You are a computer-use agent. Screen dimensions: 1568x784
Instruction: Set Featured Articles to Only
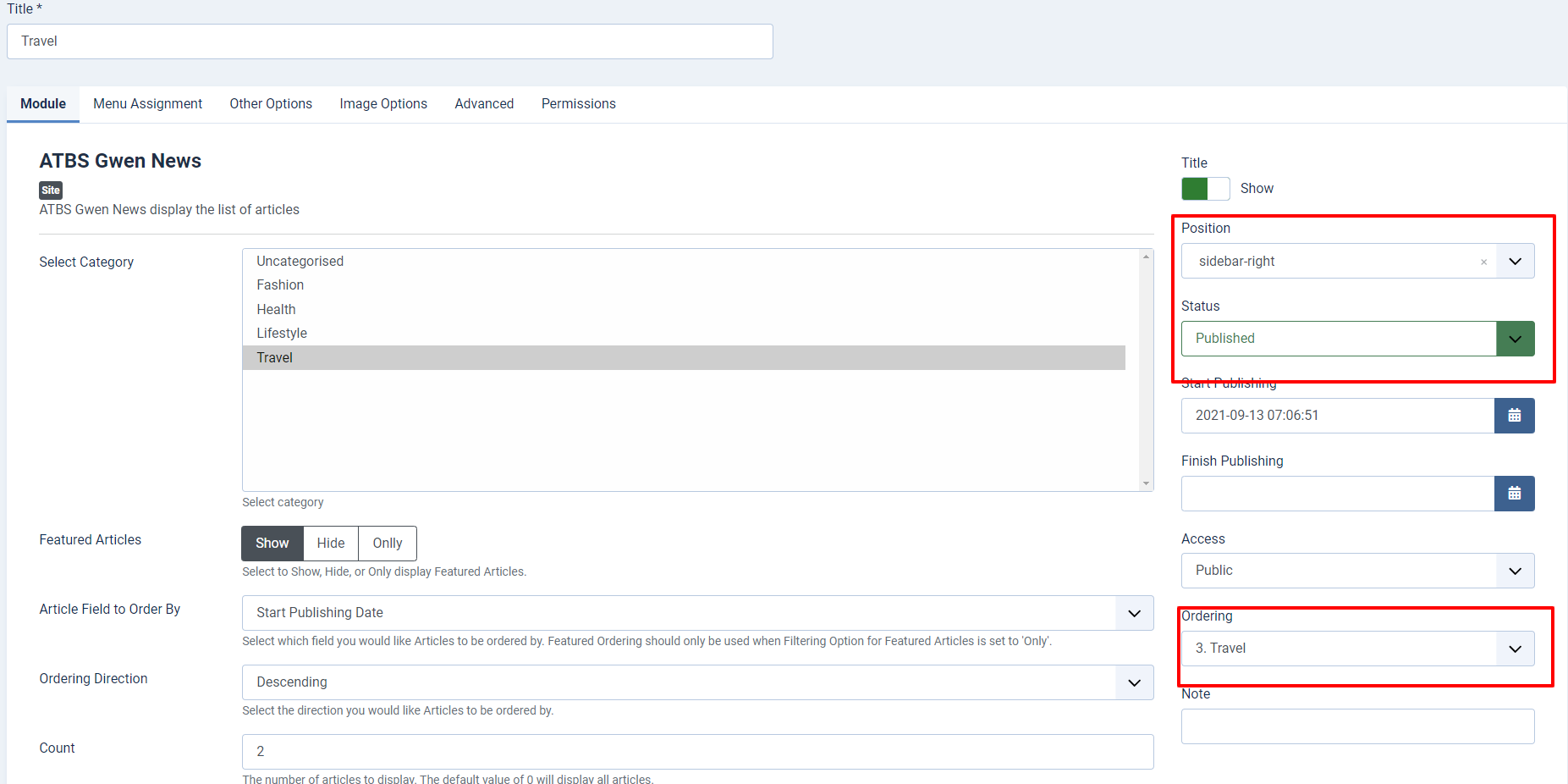click(387, 544)
